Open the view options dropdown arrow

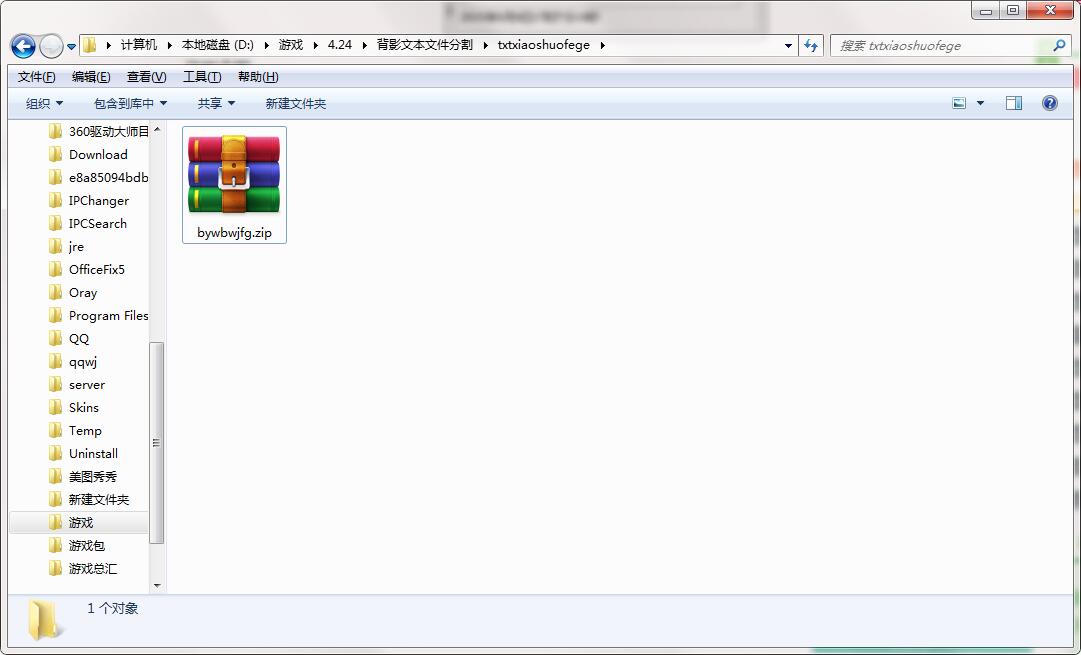[x=980, y=103]
